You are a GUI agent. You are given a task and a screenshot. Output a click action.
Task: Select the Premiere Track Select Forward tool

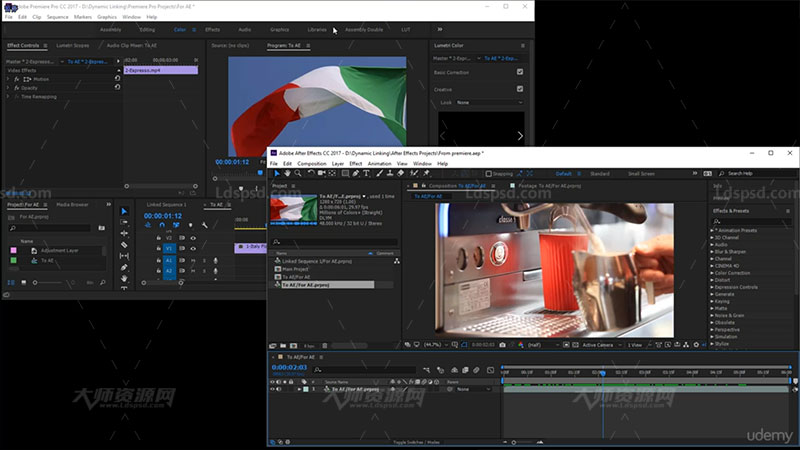124,222
